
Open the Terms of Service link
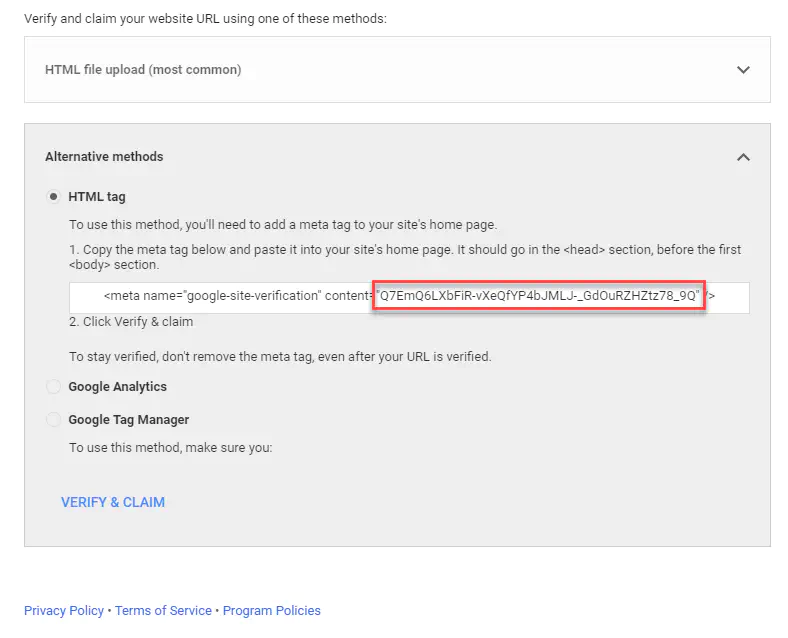tap(163, 610)
